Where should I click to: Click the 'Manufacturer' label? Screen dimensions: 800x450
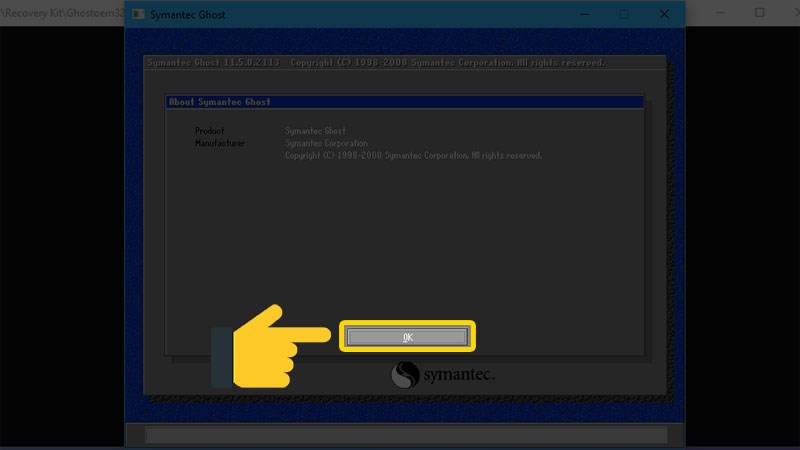pyautogui.click(x=220, y=143)
